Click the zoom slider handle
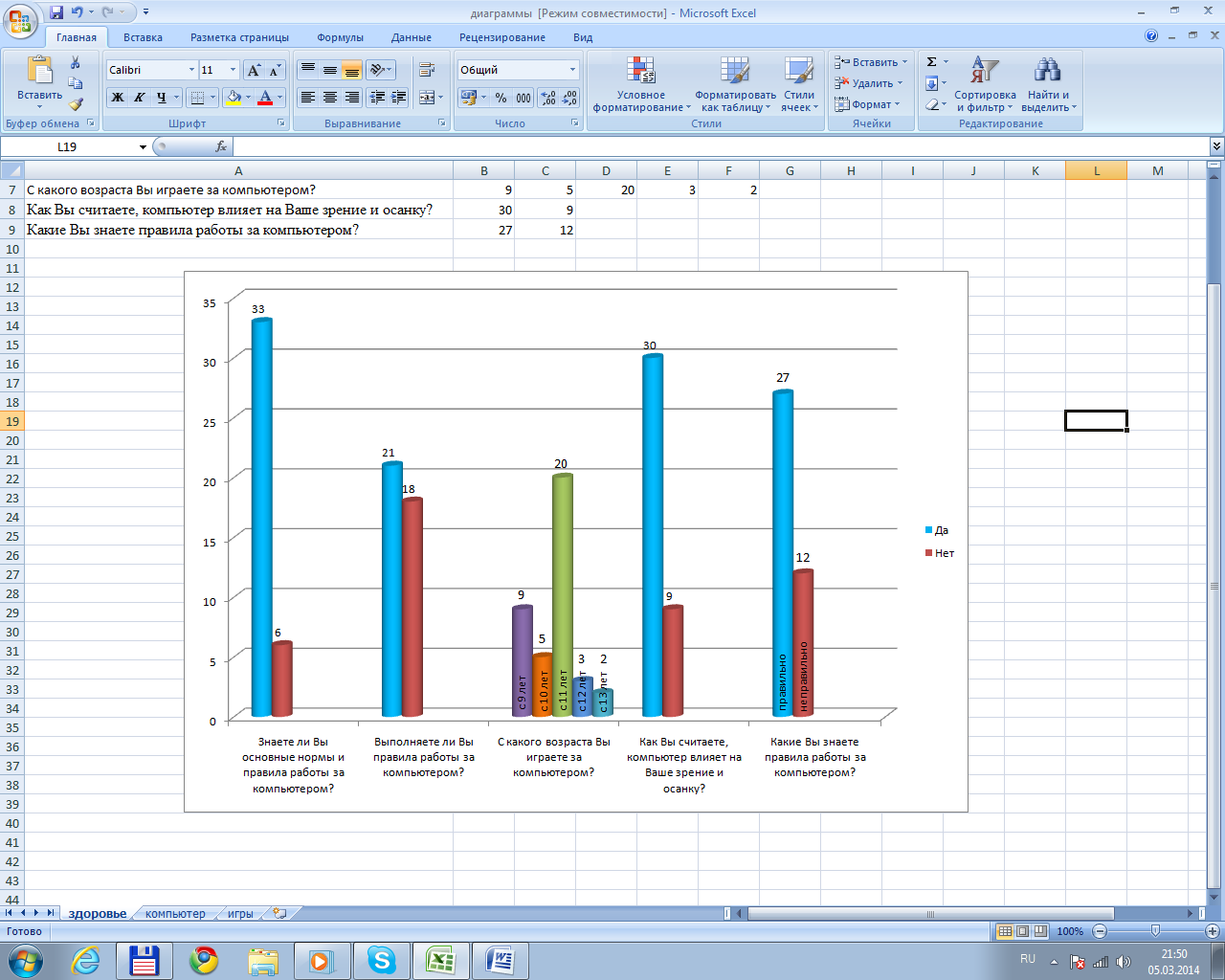Image resolution: width=1225 pixels, height=980 pixels. click(x=1155, y=930)
